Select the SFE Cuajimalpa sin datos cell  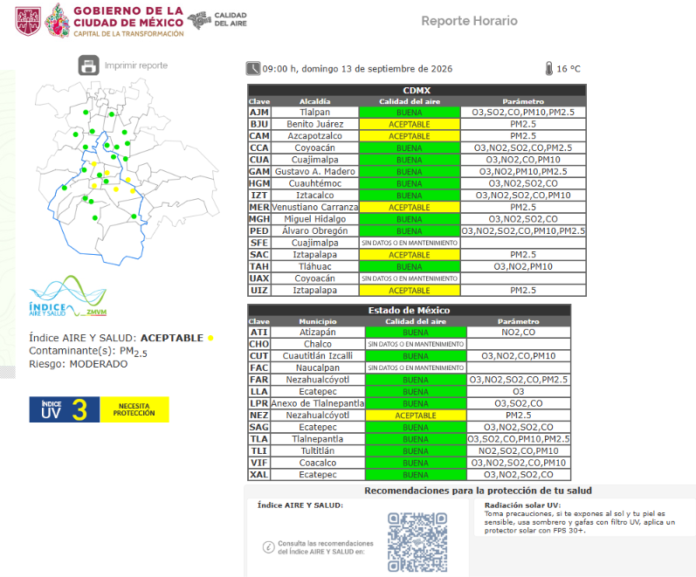409,243
